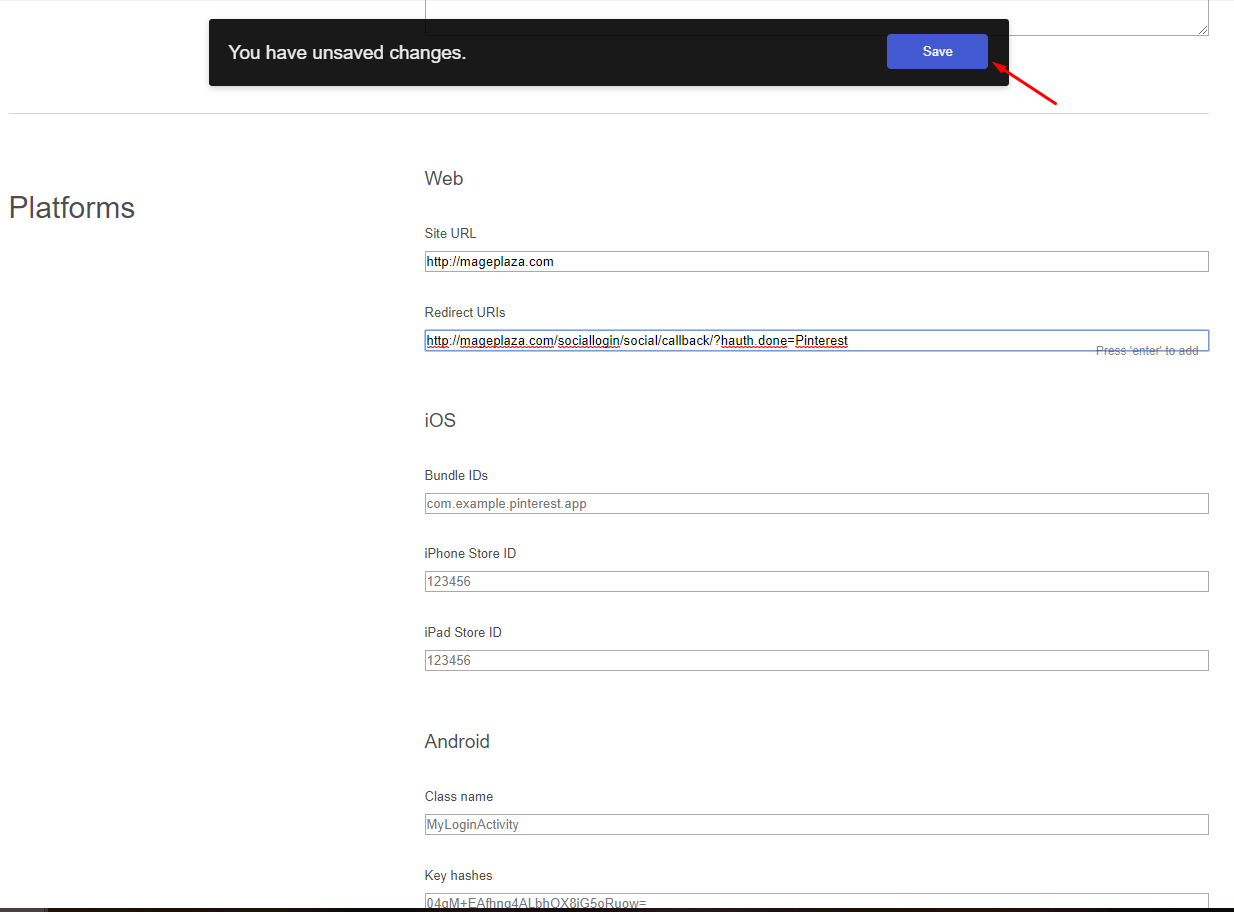Click the Web subsection heading
This screenshot has height=912, width=1234.
point(444,179)
